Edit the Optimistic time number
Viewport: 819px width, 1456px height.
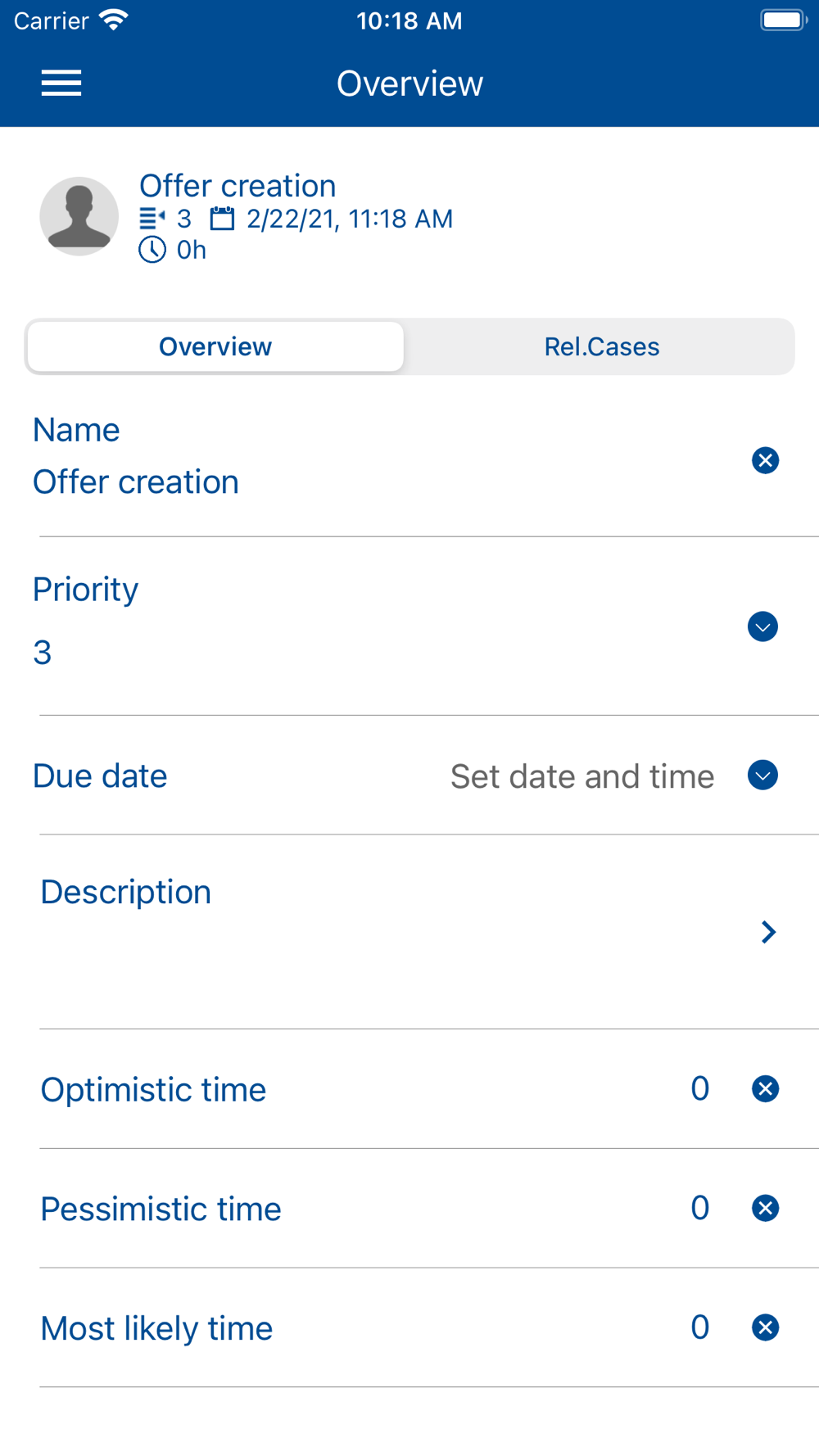699,1089
